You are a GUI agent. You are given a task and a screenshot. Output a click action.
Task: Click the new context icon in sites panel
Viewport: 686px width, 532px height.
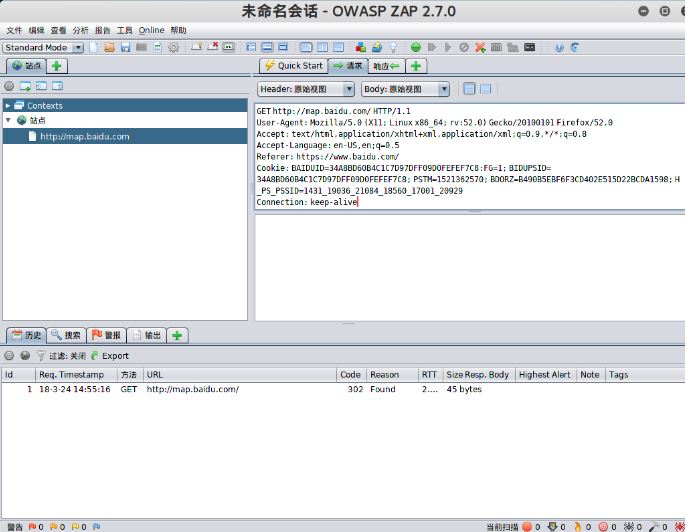coord(25,86)
